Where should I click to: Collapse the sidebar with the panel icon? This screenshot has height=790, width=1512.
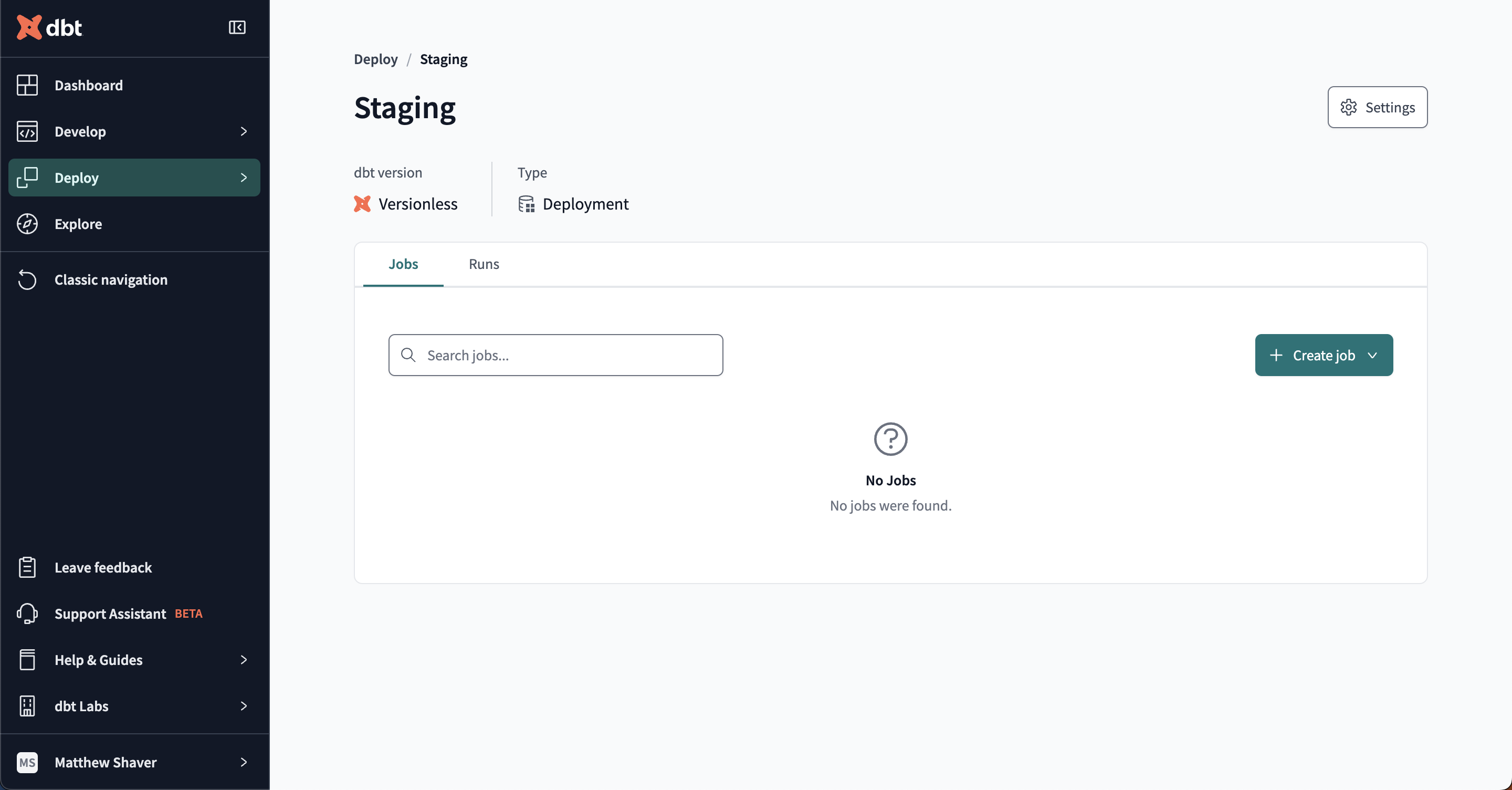[237, 28]
